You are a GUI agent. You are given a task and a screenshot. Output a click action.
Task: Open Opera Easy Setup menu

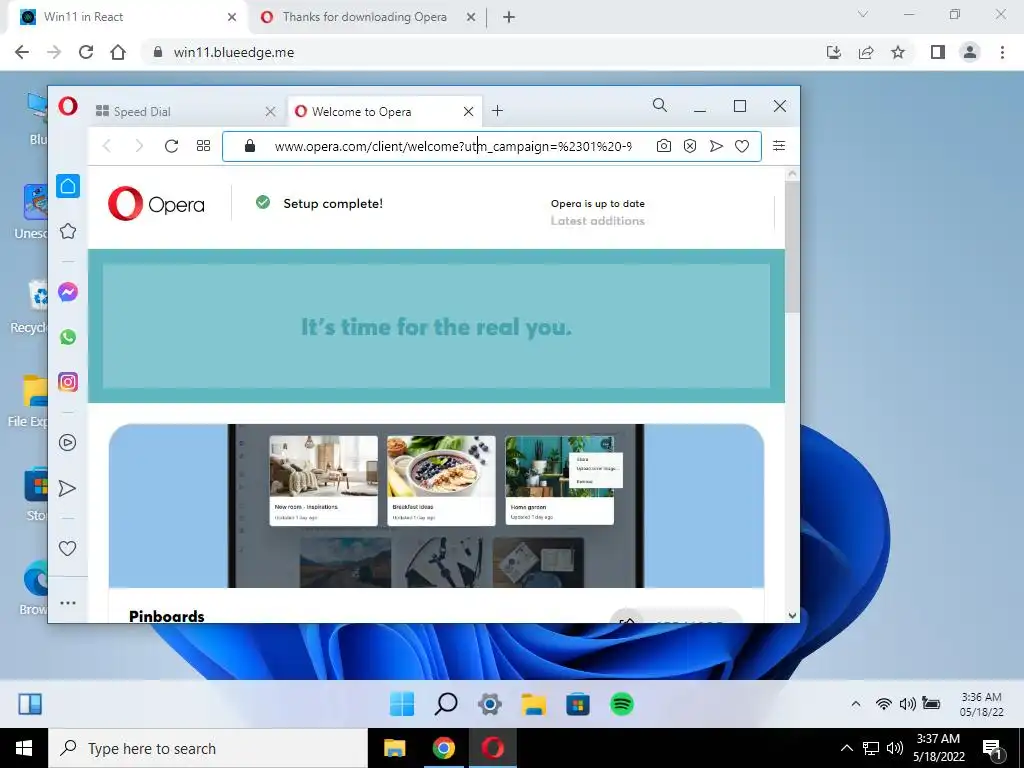point(778,146)
